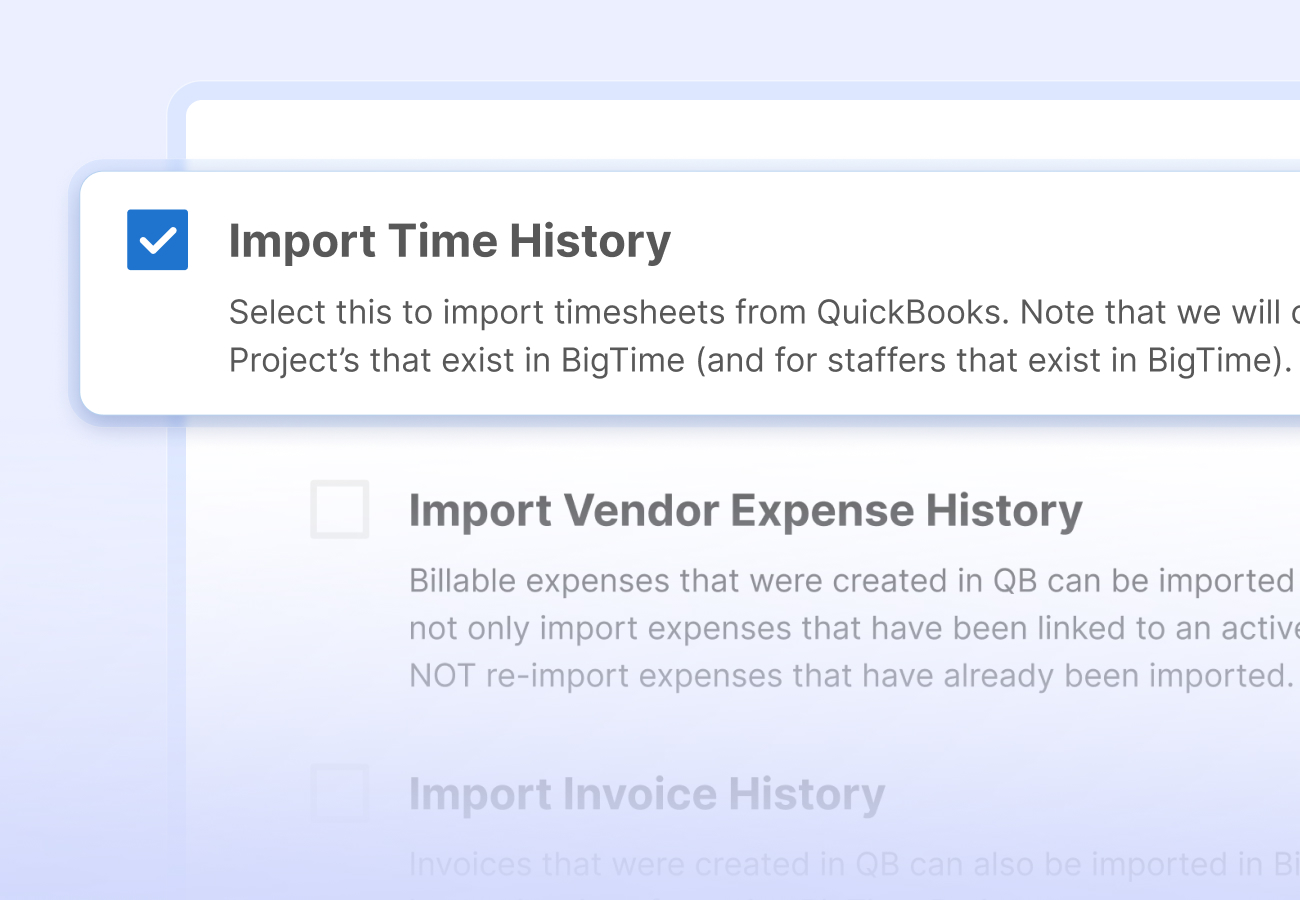Click the Import Vendor Expense History heading
This screenshot has height=900, width=1300.
pos(745,509)
